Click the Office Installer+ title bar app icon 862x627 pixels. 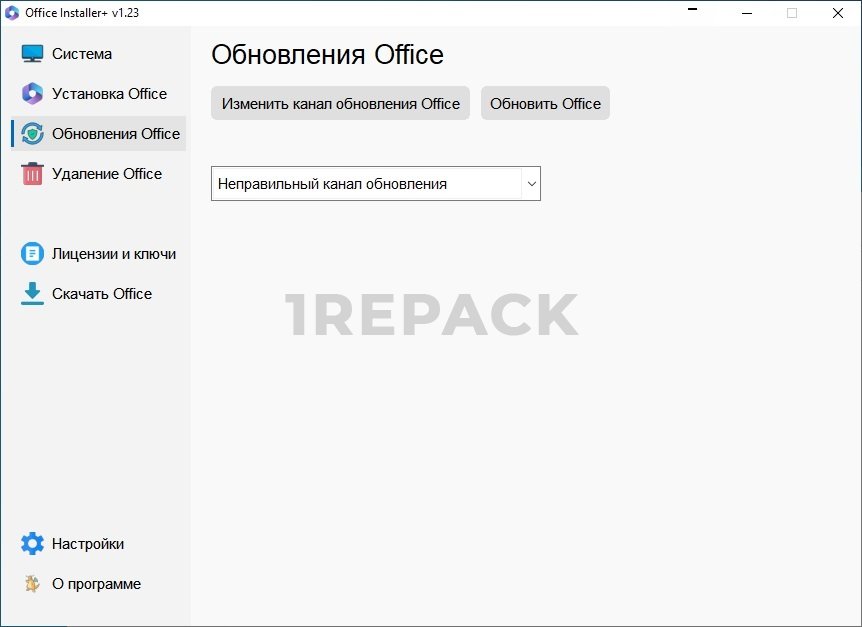12,13
